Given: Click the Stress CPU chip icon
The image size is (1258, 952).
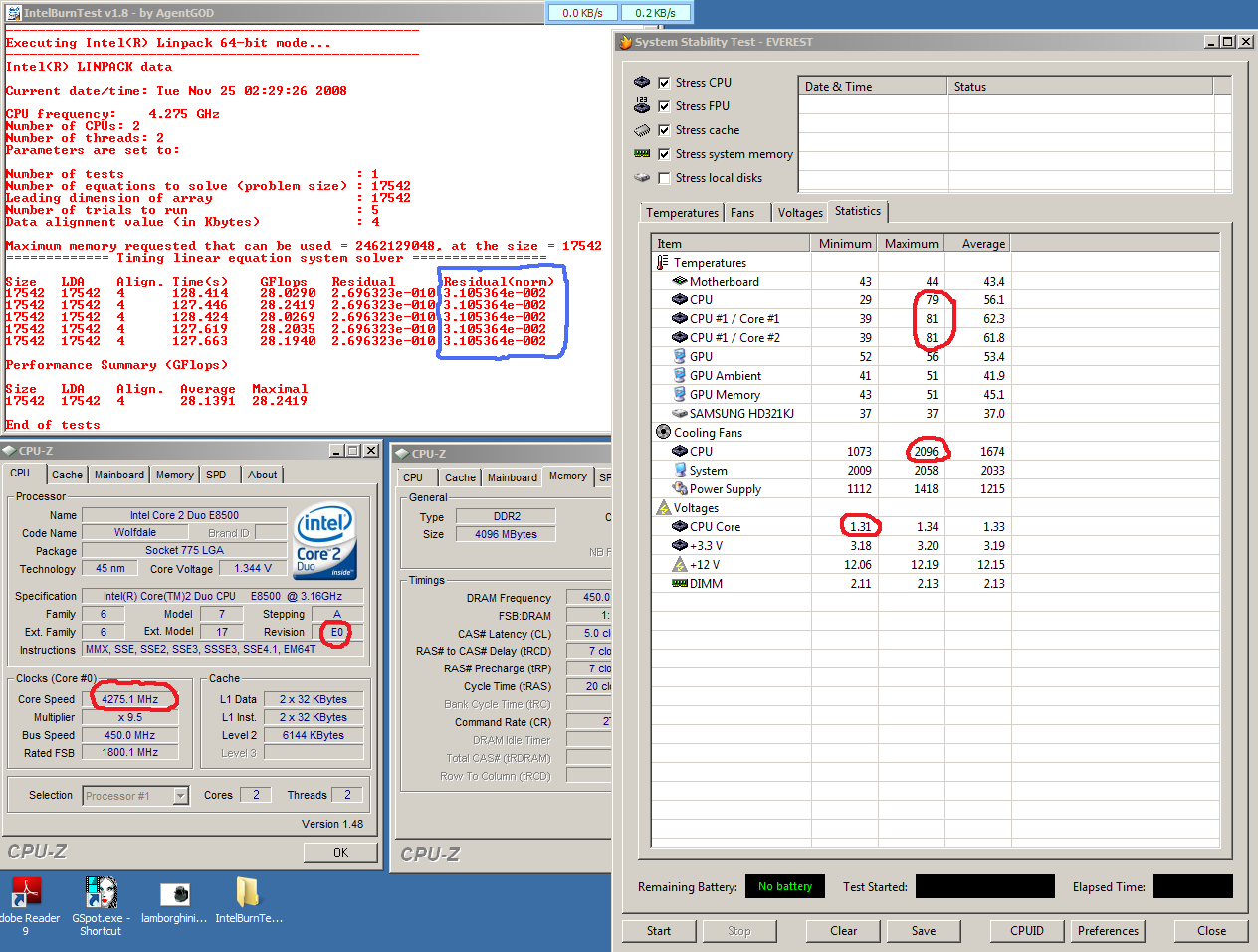Looking at the screenshot, I should 642,83.
